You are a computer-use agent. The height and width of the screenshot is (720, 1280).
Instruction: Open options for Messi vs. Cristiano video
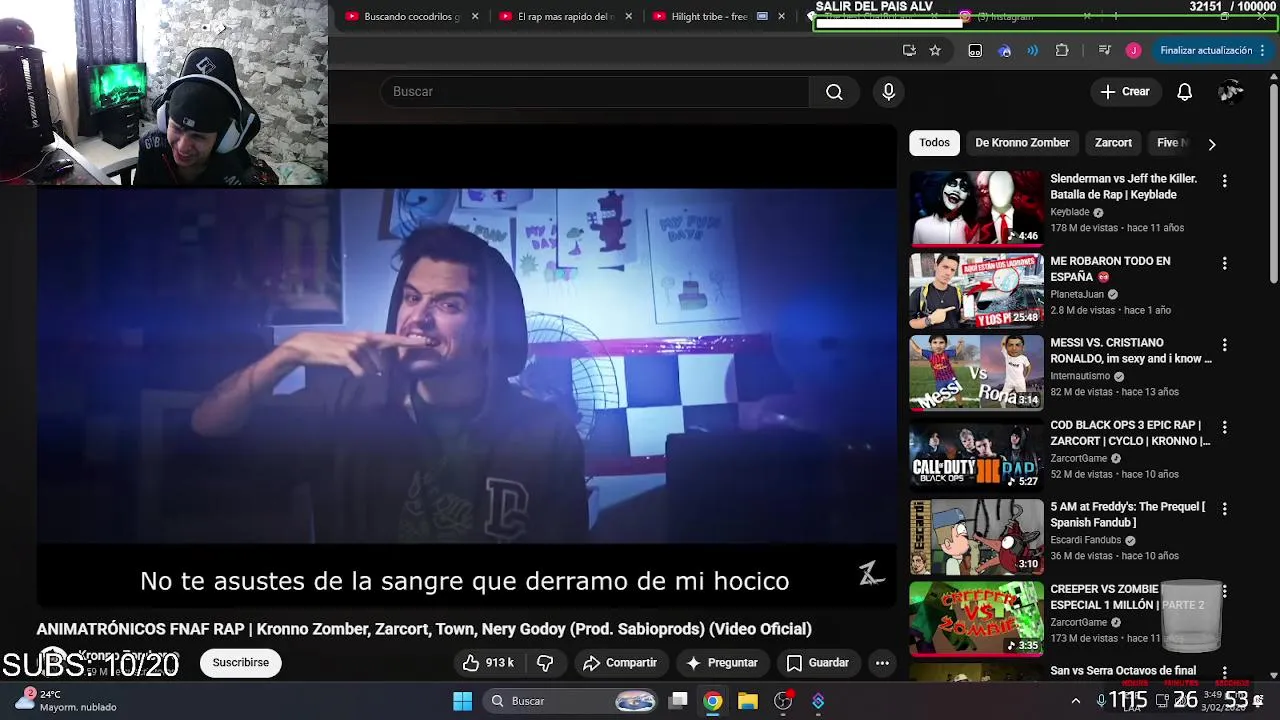(x=1224, y=345)
